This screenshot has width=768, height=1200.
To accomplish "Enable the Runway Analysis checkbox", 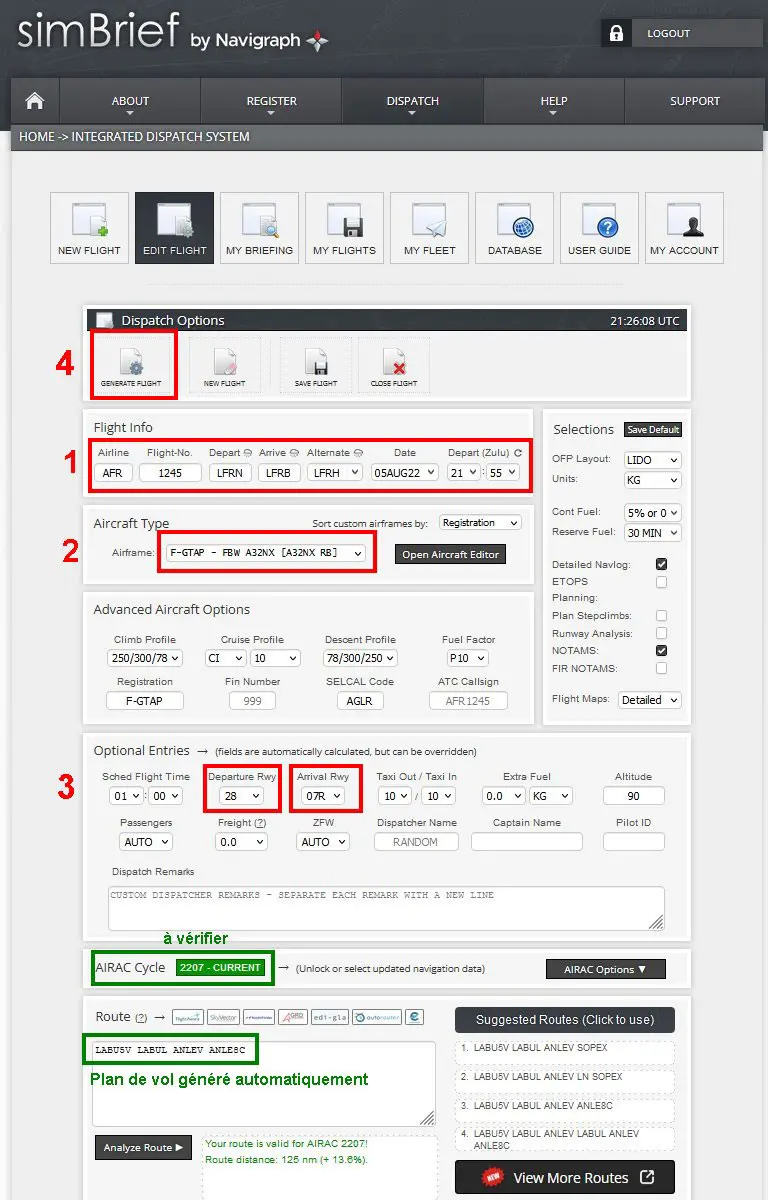I will tap(661, 633).
